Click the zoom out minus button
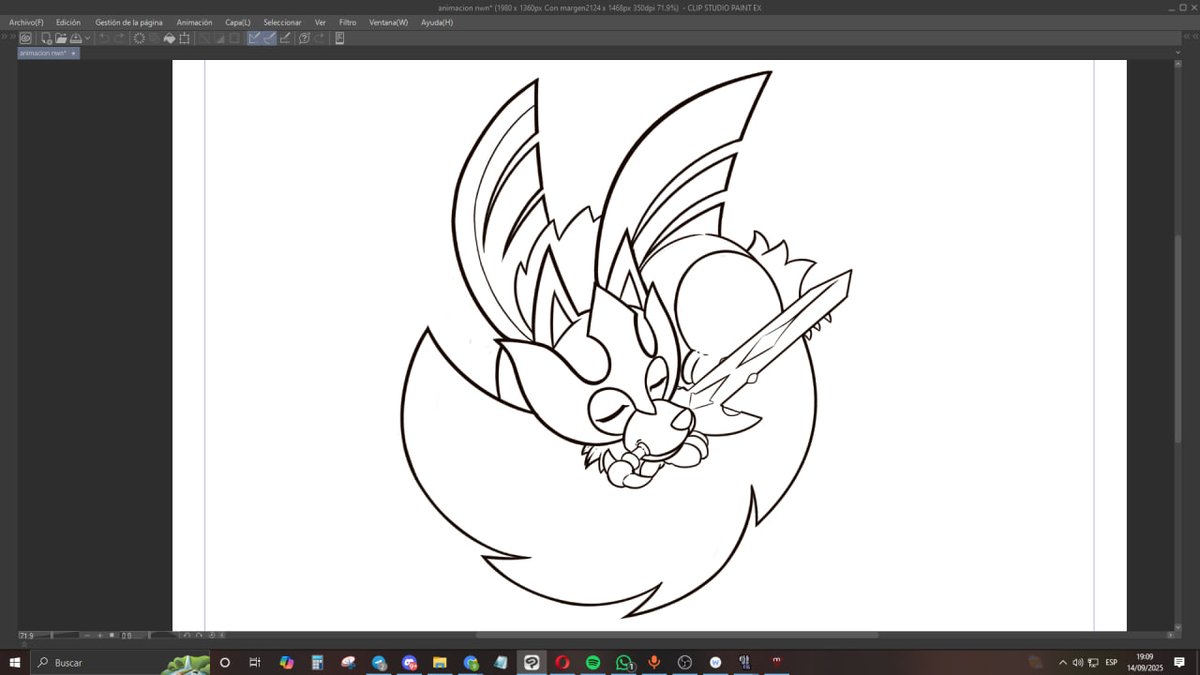Screen dimensions: 1200x675 tap(87, 636)
